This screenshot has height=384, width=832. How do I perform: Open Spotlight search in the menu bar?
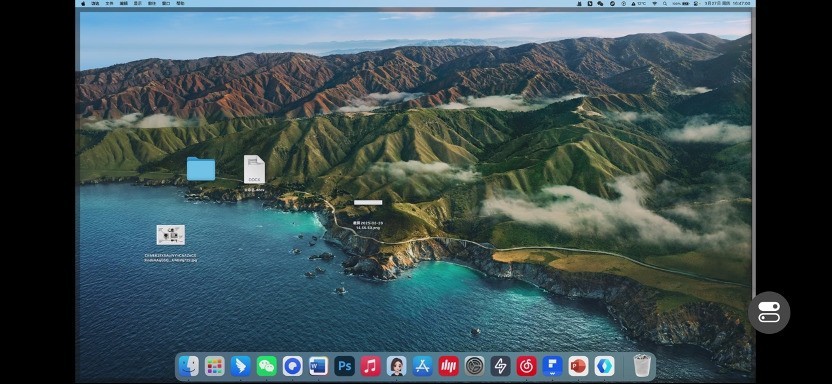click(665, 3)
